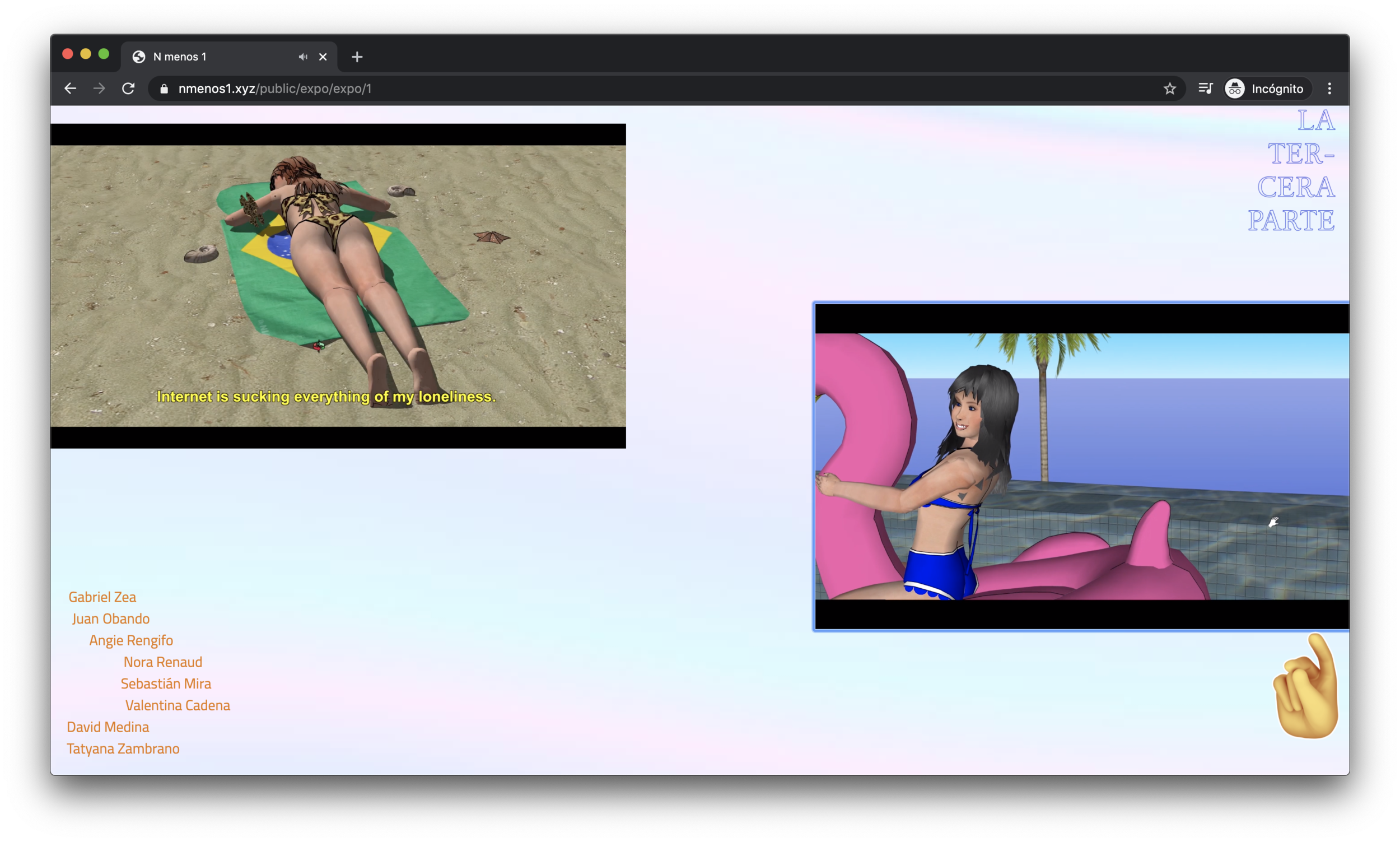Screen dimensions: 1400x842
Task: Open the Nora Renaud link
Action: pyautogui.click(x=163, y=662)
